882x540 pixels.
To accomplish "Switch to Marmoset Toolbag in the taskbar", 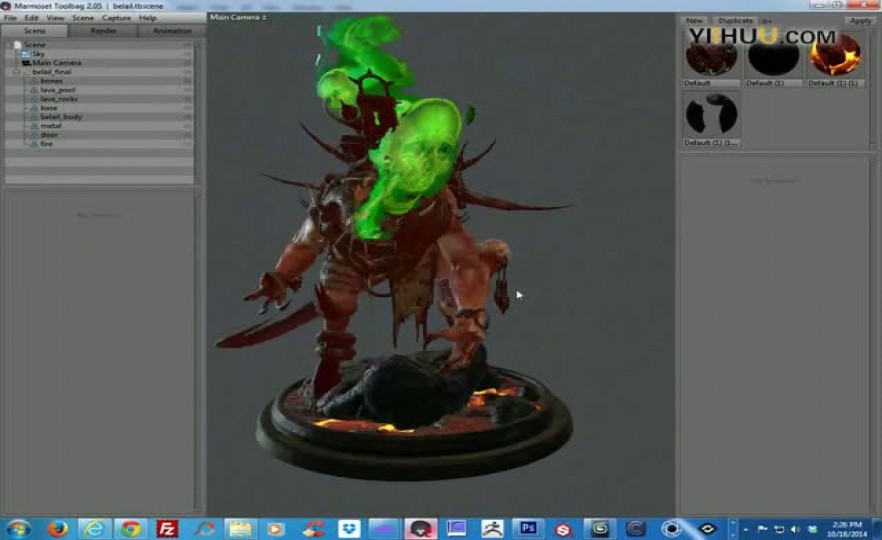I will click(421, 529).
